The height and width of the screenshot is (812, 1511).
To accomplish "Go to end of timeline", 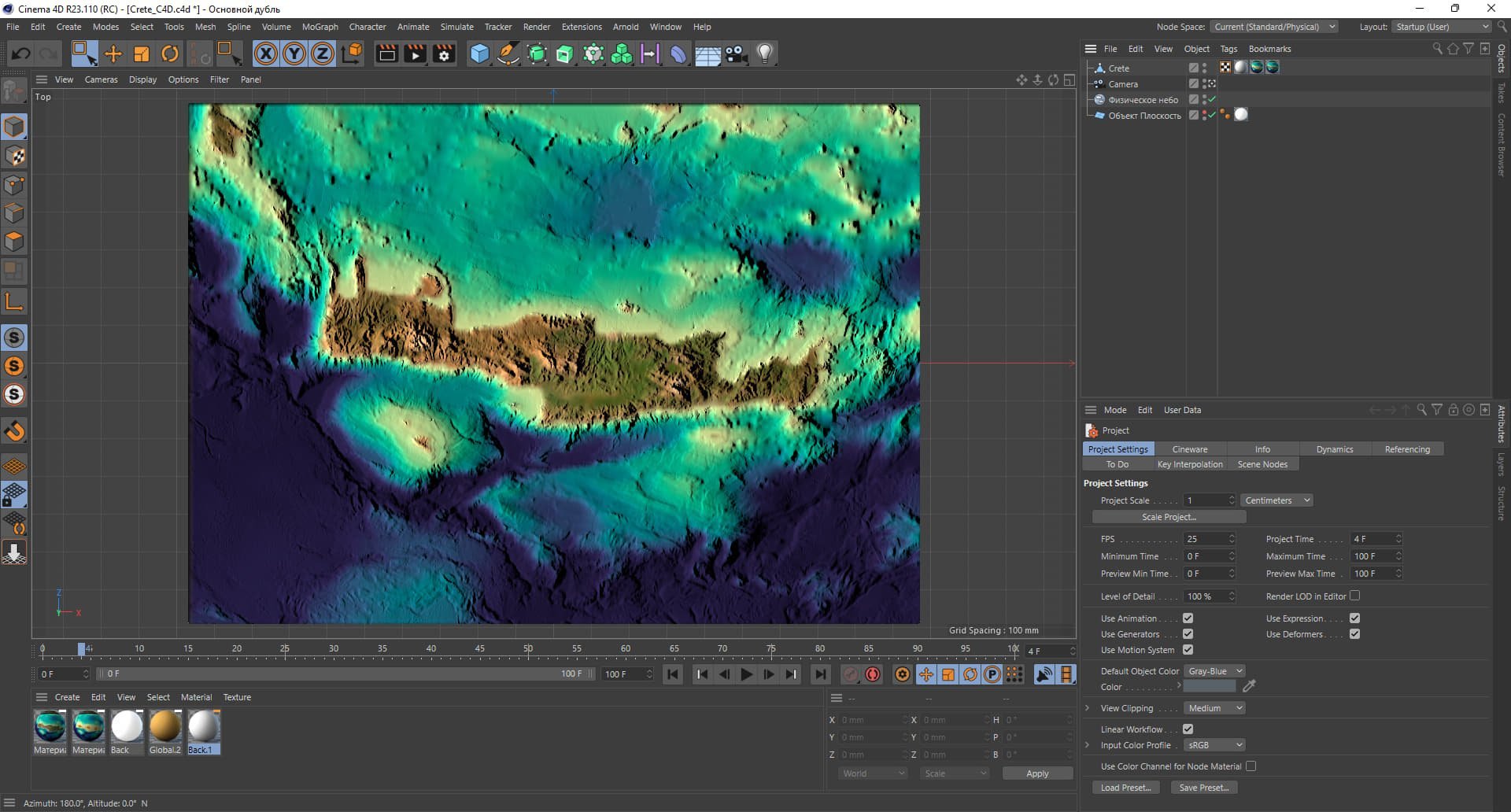I will [x=820, y=674].
